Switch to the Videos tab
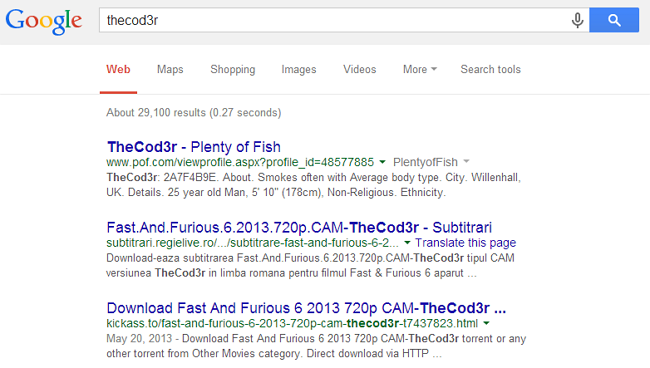This screenshot has width=650, height=368. pos(359,69)
